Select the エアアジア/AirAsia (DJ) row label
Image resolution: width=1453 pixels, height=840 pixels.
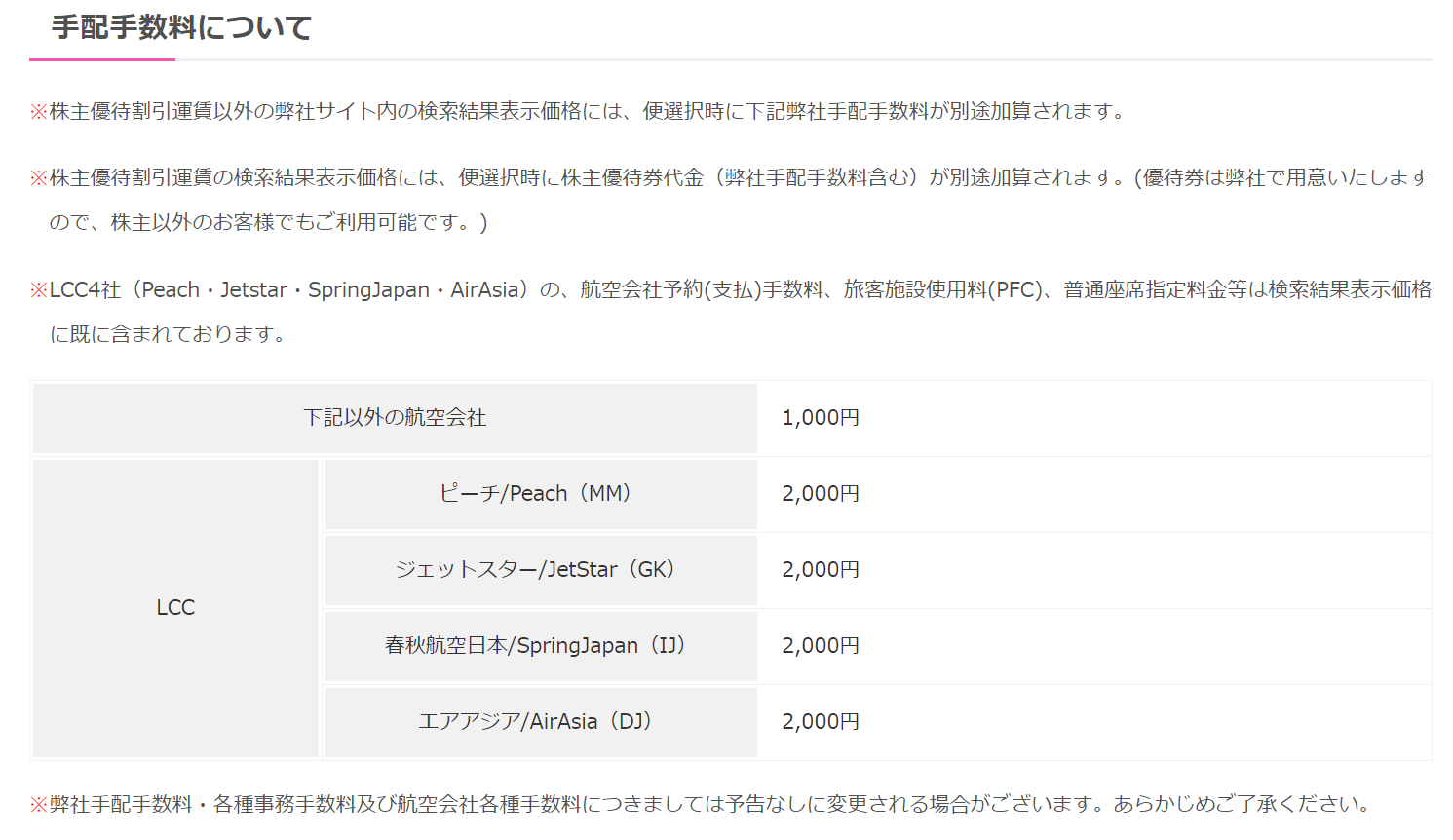coord(535,722)
